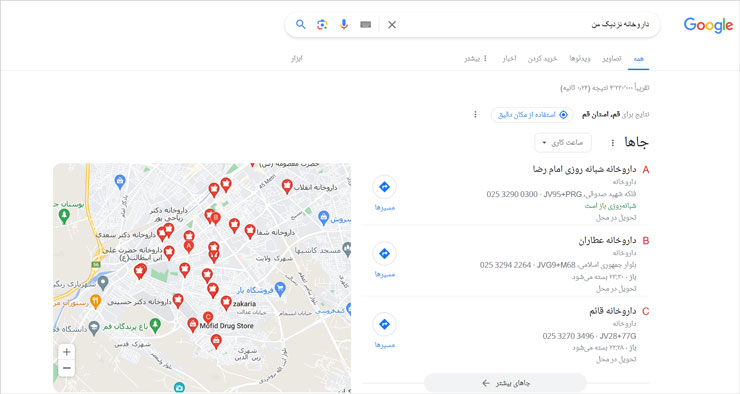Clear the search box with X

coord(392,25)
